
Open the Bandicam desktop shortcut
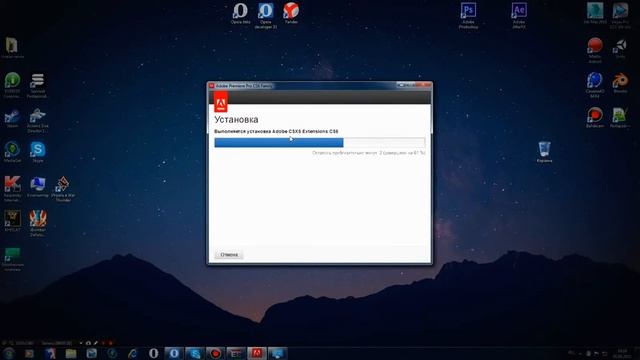point(595,118)
